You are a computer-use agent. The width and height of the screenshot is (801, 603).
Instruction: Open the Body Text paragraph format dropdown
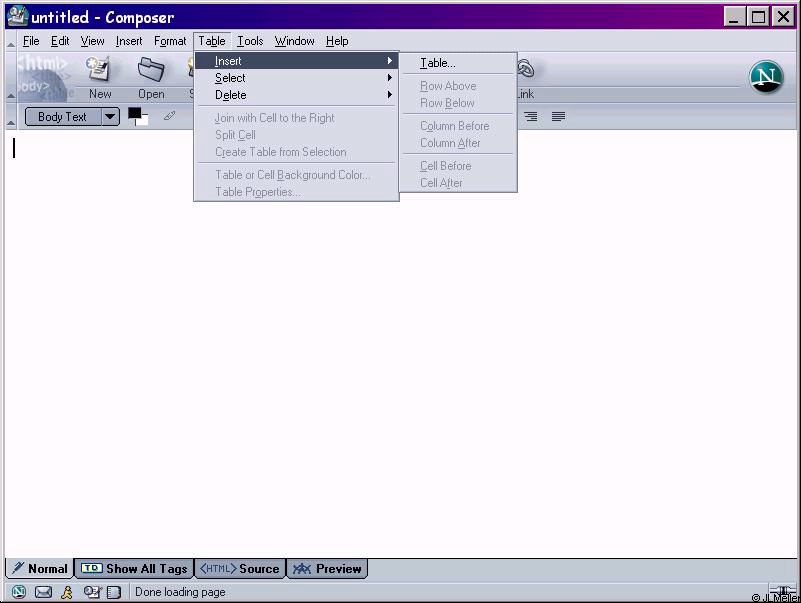(110, 117)
